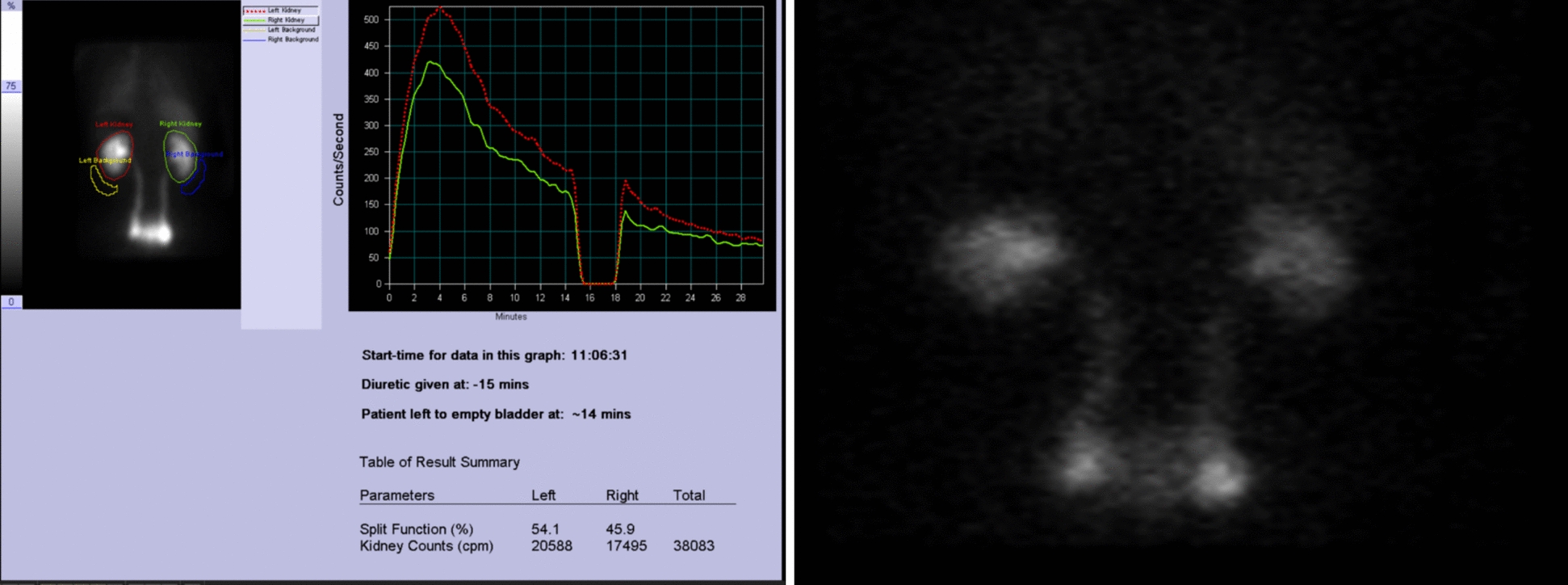The image size is (1568, 585).
Task: Click the left kidney counts 20588
Action: tap(551, 546)
